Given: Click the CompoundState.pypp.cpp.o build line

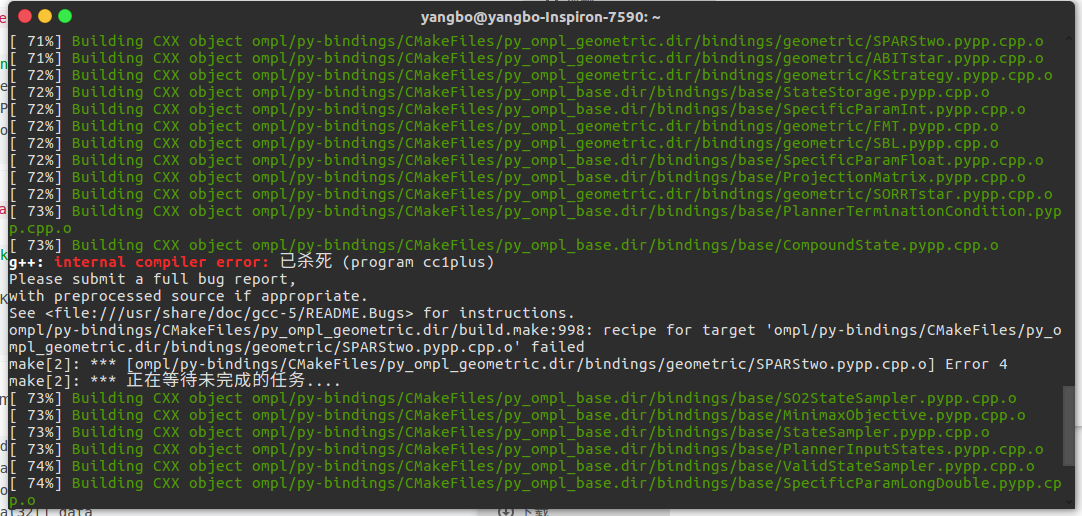Looking at the screenshot, I should coord(504,245).
